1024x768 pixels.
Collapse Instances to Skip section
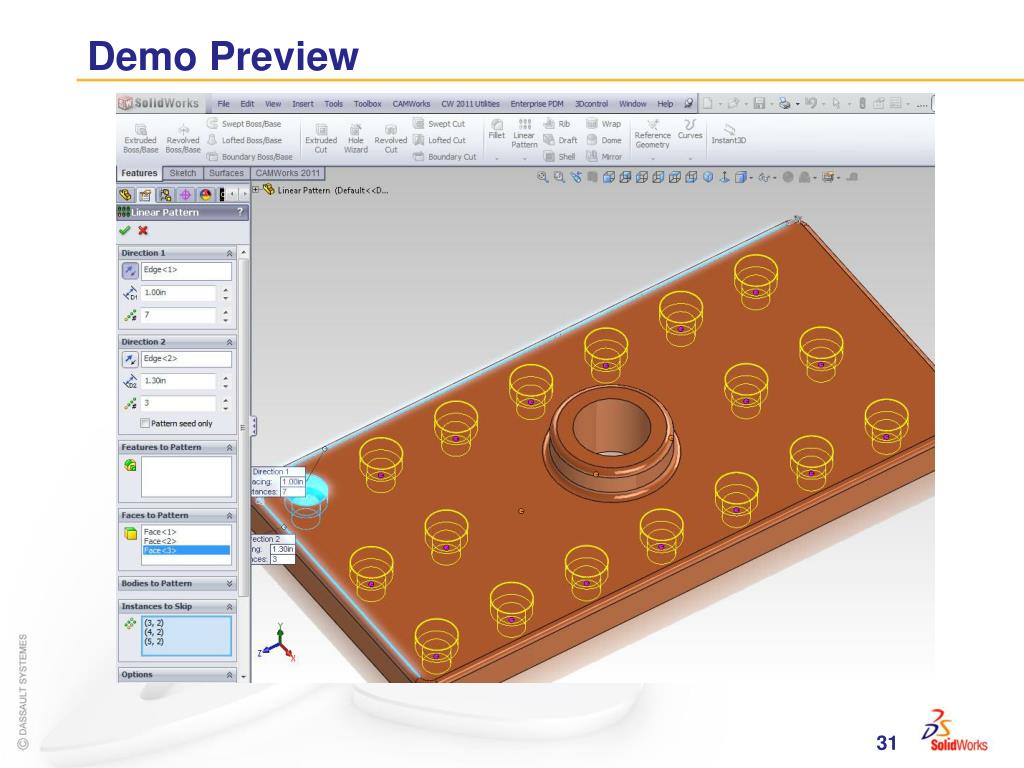(x=229, y=607)
